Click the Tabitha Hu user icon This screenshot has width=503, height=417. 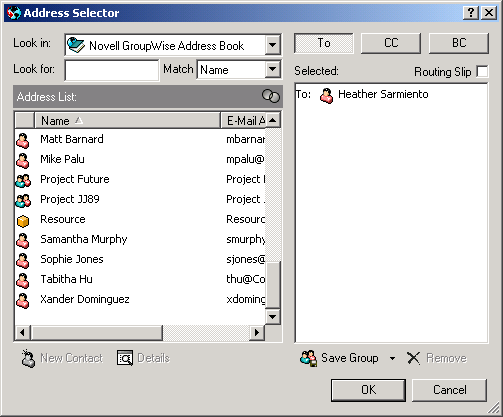pos(23,280)
